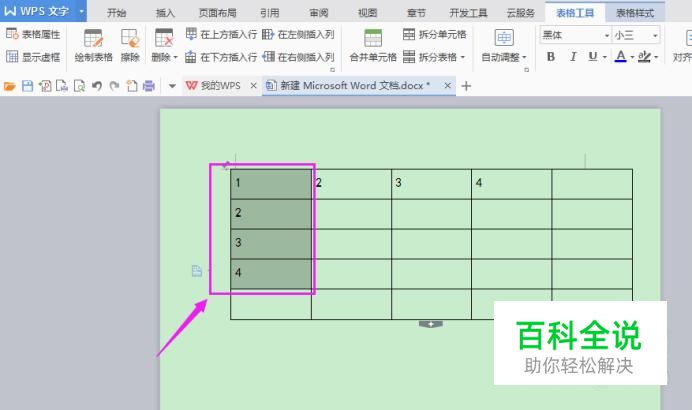Expand the 删除 dropdown arrow
Screen dimensions: 692x410
point(176,57)
